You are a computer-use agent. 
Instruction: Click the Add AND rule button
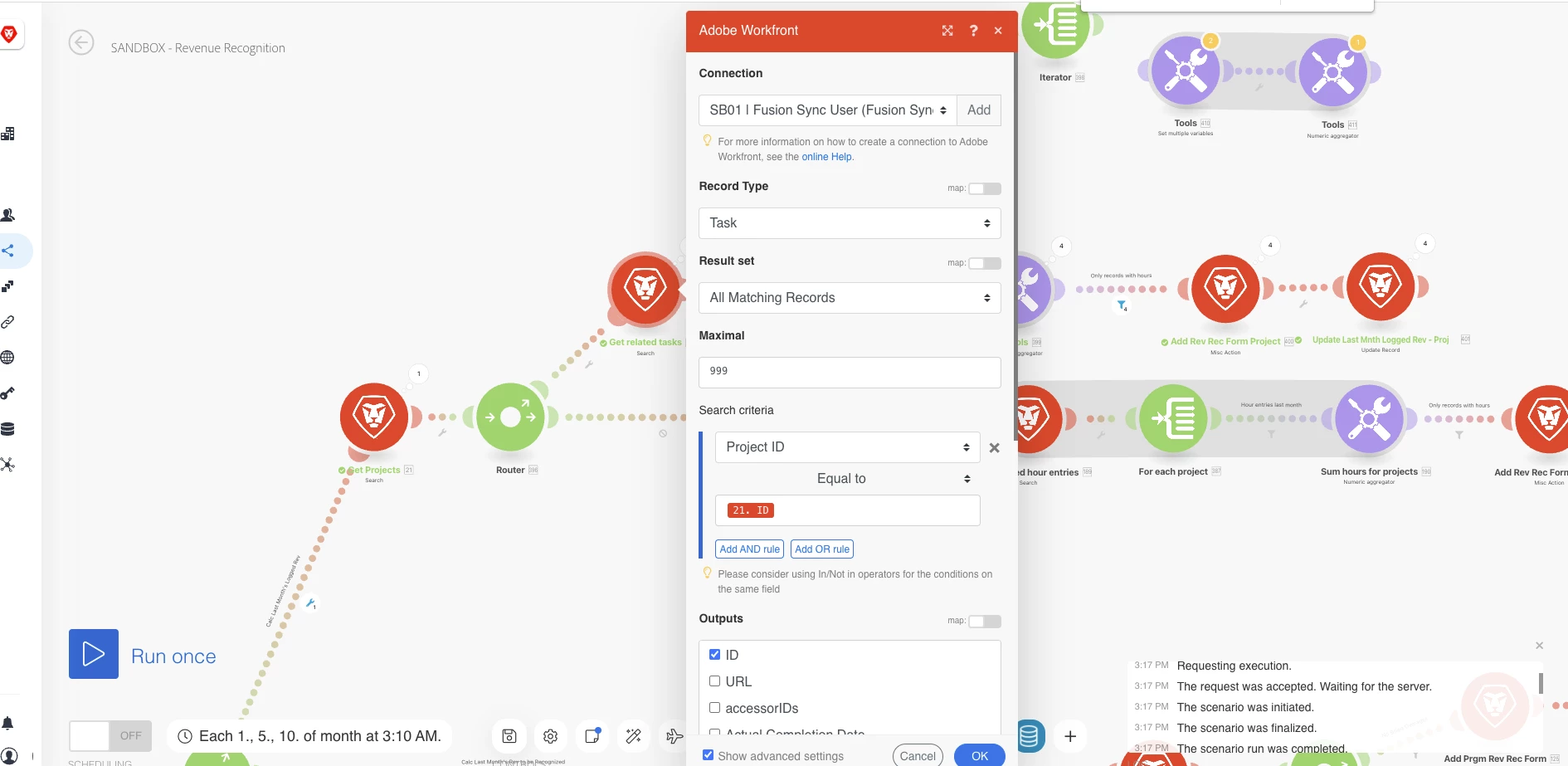(750, 549)
